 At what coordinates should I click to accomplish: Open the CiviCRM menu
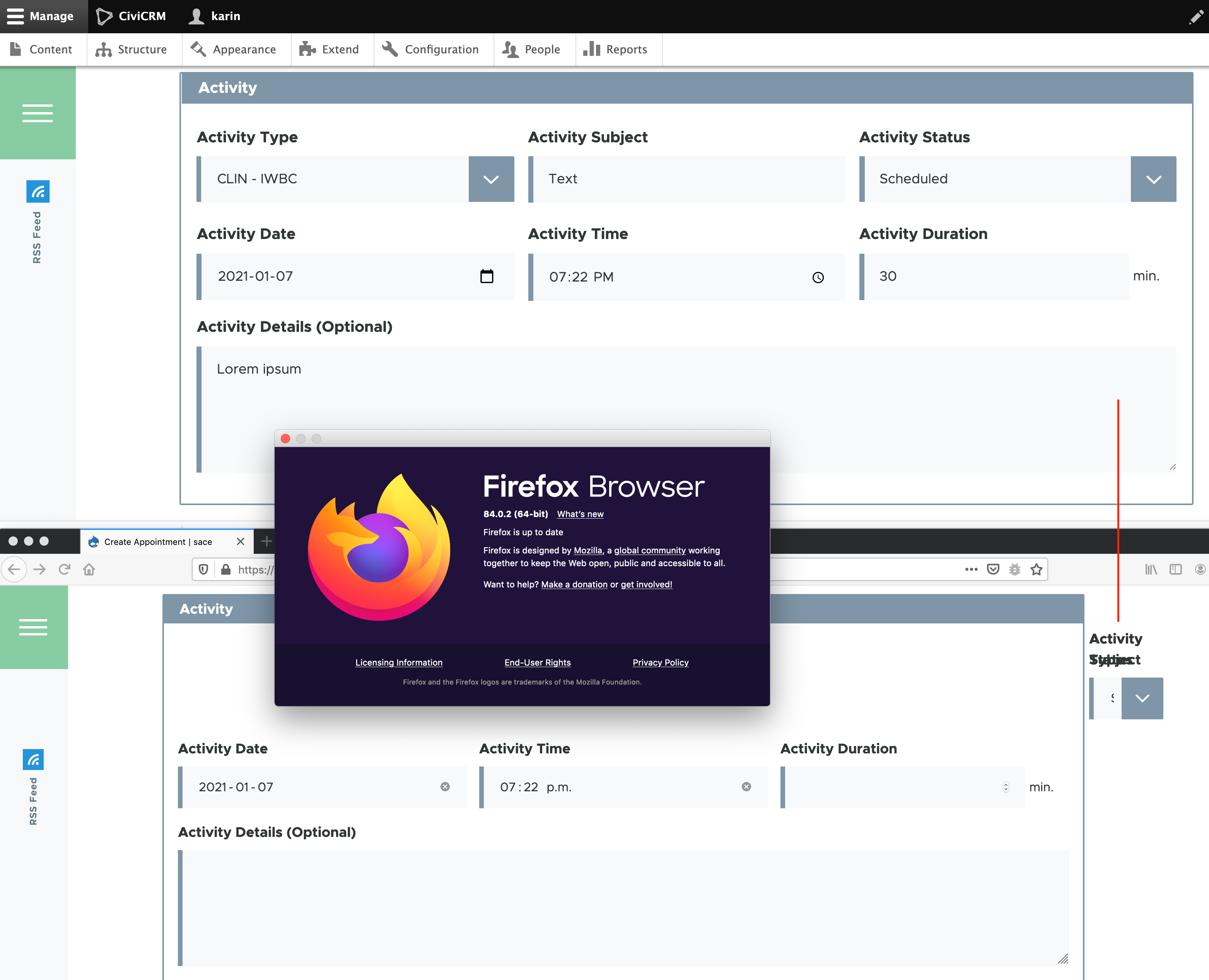131,16
